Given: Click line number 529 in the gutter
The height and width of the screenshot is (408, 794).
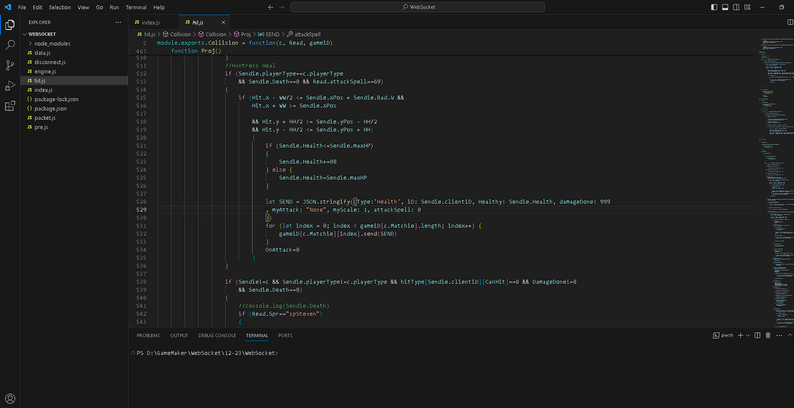Looking at the screenshot, I should click(x=142, y=210).
